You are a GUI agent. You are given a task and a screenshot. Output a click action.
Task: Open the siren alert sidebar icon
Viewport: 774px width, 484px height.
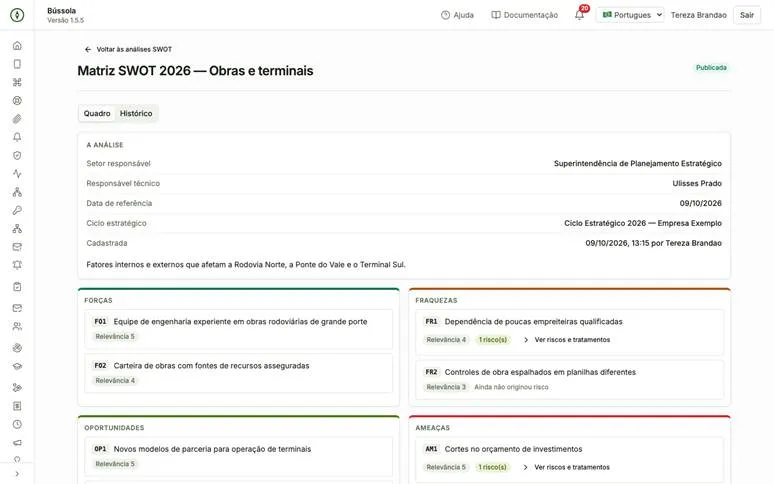point(17,265)
